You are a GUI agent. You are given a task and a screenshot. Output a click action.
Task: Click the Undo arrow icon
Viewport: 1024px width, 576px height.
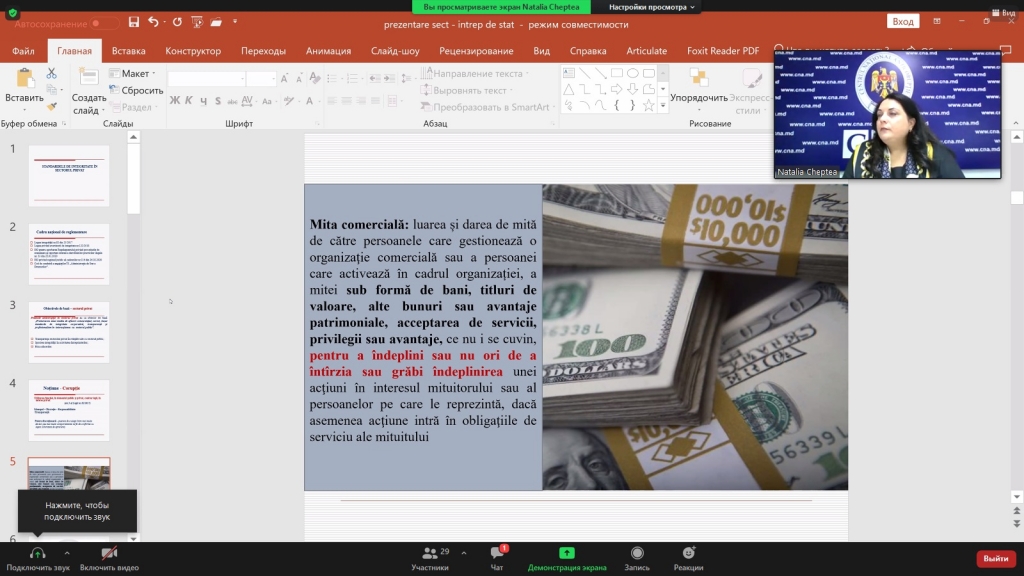click(152, 22)
